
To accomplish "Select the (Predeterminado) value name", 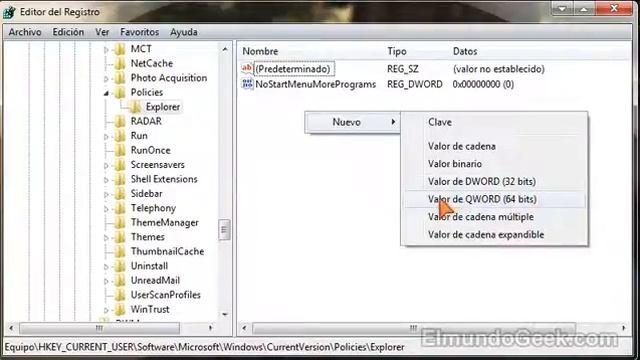I will (293, 69).
